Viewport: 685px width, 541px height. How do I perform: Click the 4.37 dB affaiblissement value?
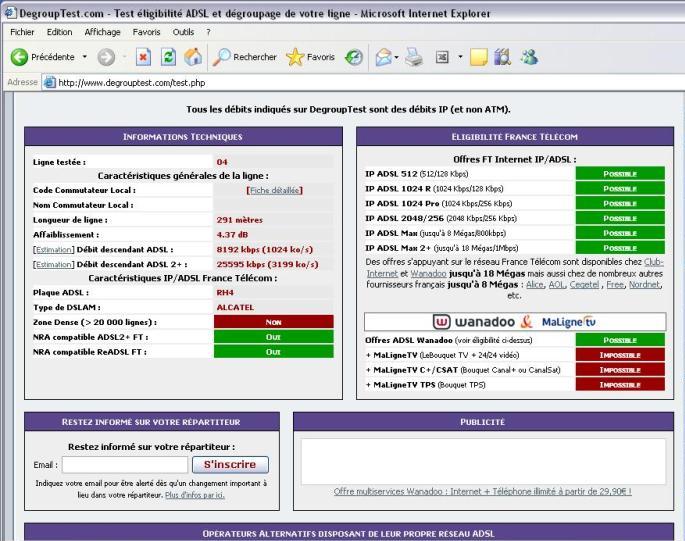232,235
